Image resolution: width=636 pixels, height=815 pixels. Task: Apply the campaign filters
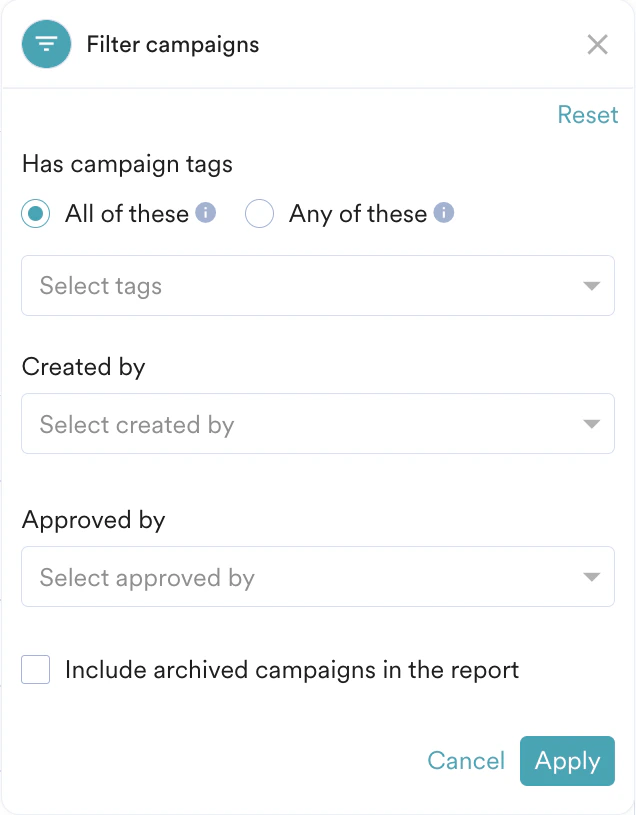click(567, 761)
